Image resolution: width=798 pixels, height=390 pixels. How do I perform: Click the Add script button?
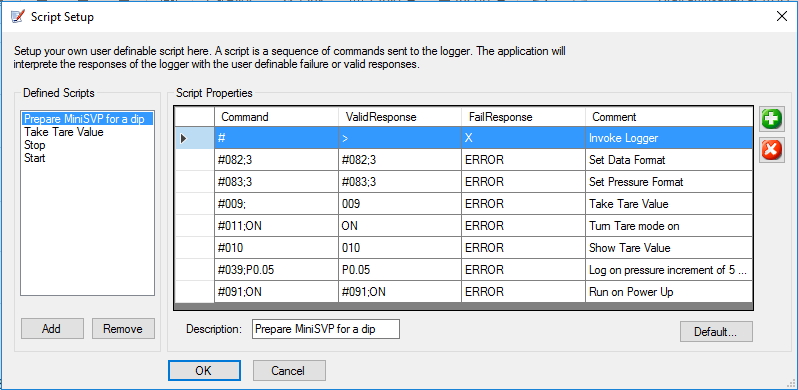[52, 329]
